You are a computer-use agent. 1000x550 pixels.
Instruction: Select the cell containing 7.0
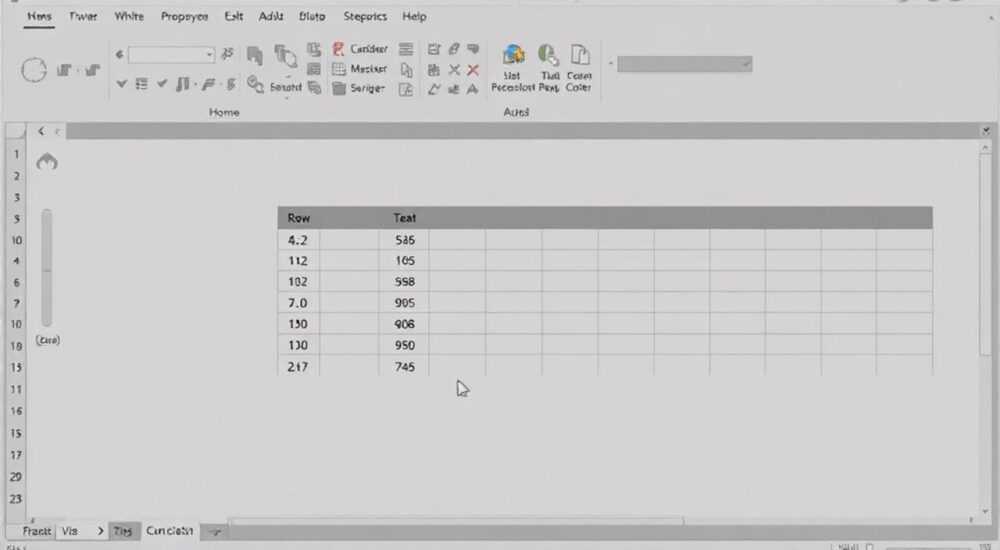pyautogui.click(x=298, y=302)
